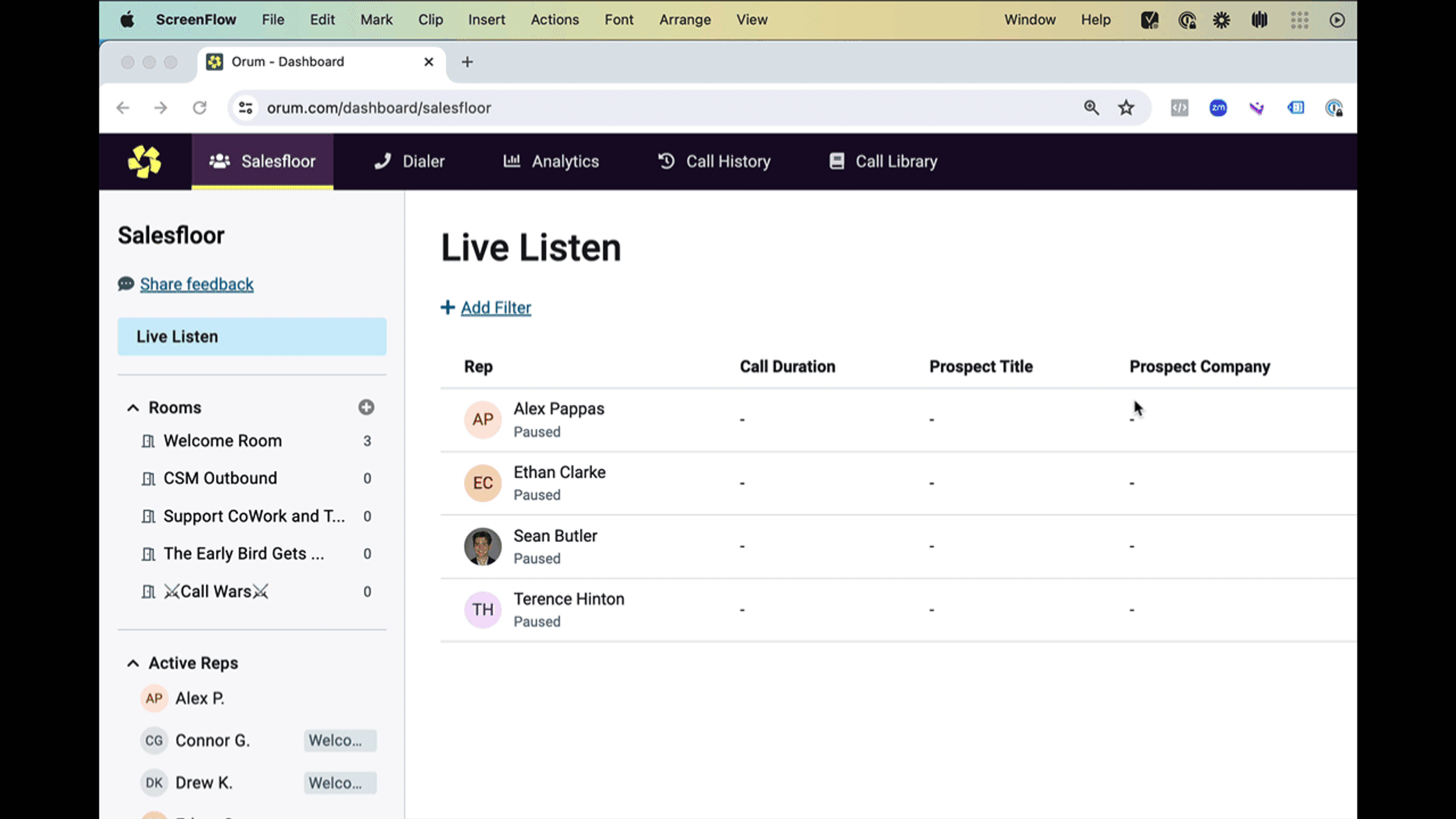Reload the page

point(199,107)
